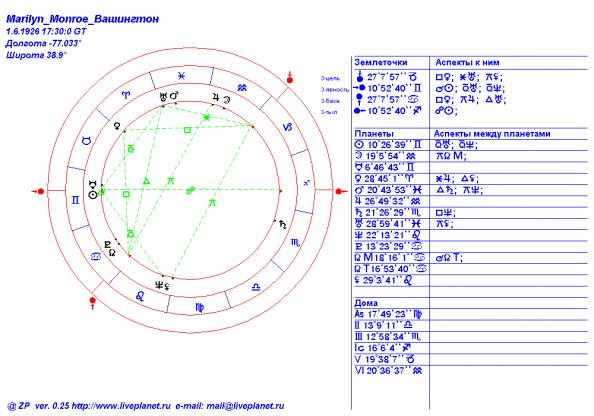Select the Saturn position 21°26'29'' row
594x416 pixels.
388,212
